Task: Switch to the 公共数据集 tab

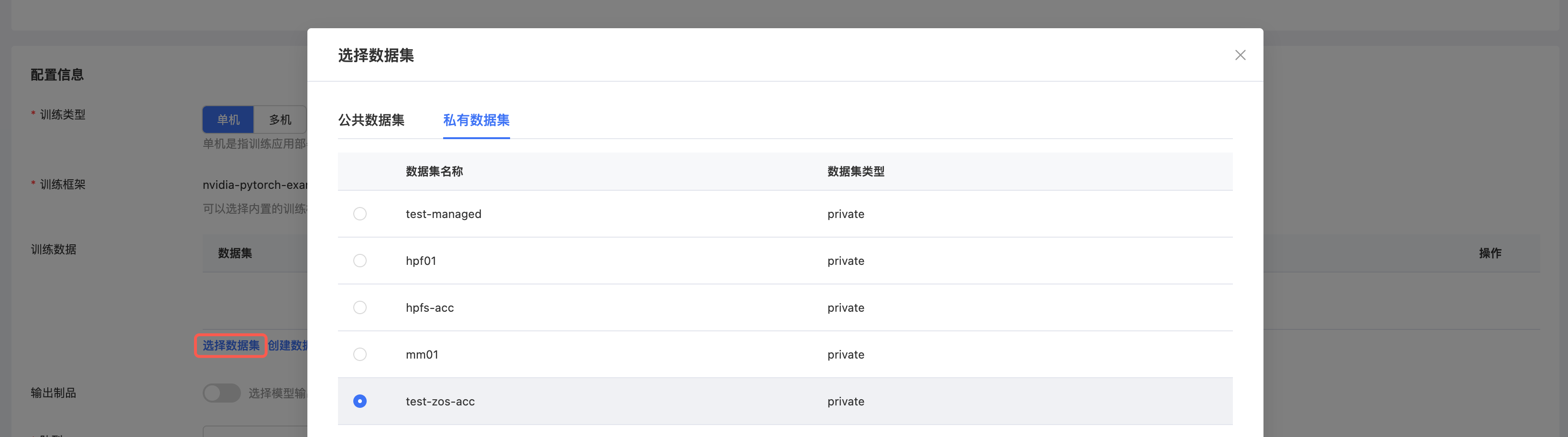Action: click(x=371, y=120)
